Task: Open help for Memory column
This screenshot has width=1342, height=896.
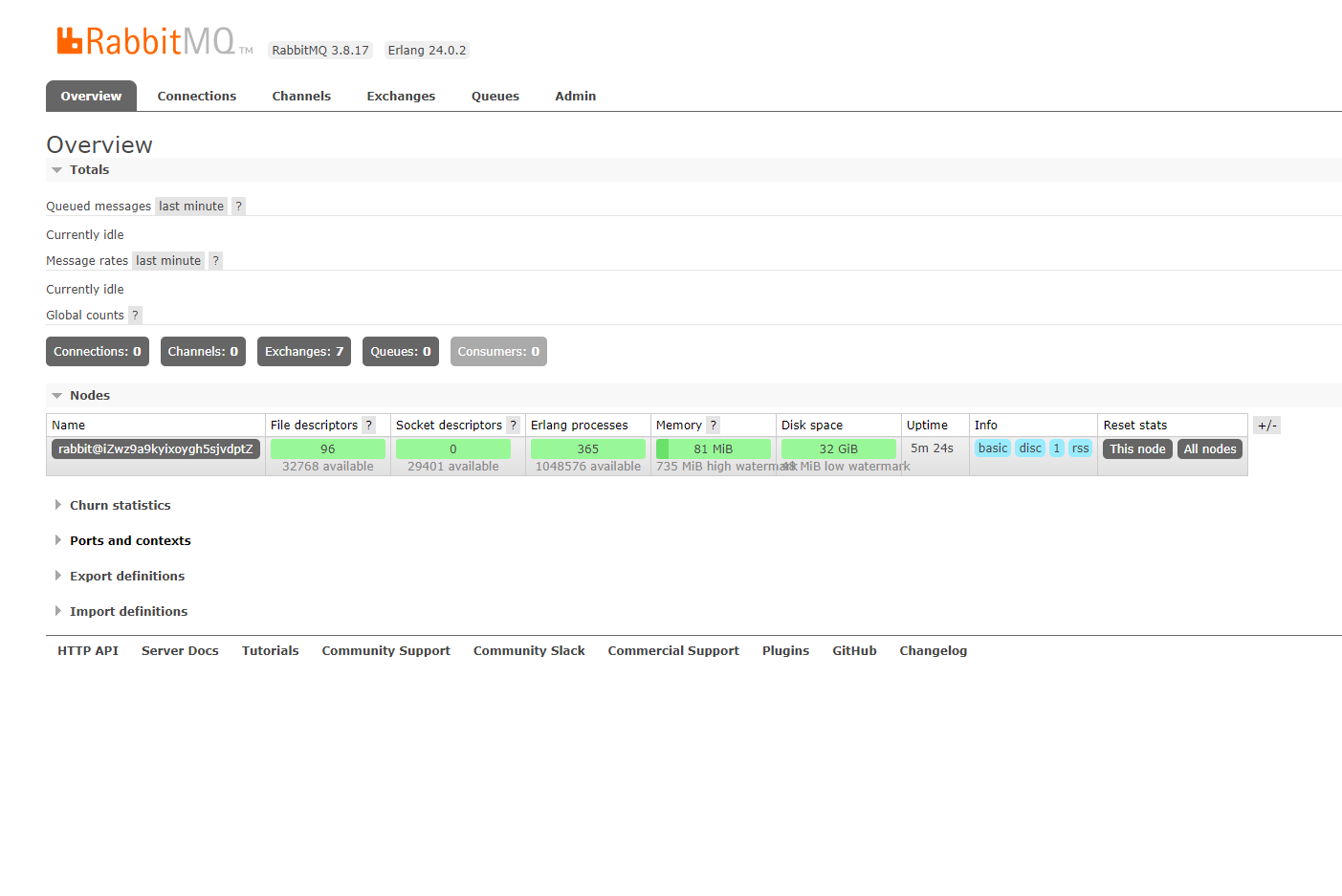Action: 714,426
